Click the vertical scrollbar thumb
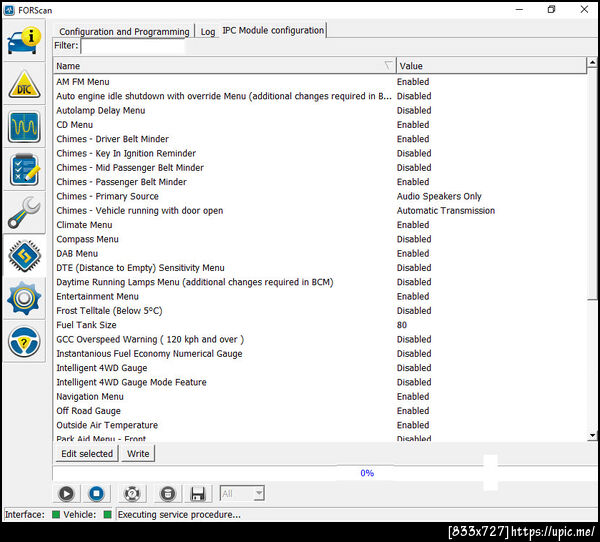The height and width of the screenshot is (542, 600). pyautogui.click(x=592, y=184)
